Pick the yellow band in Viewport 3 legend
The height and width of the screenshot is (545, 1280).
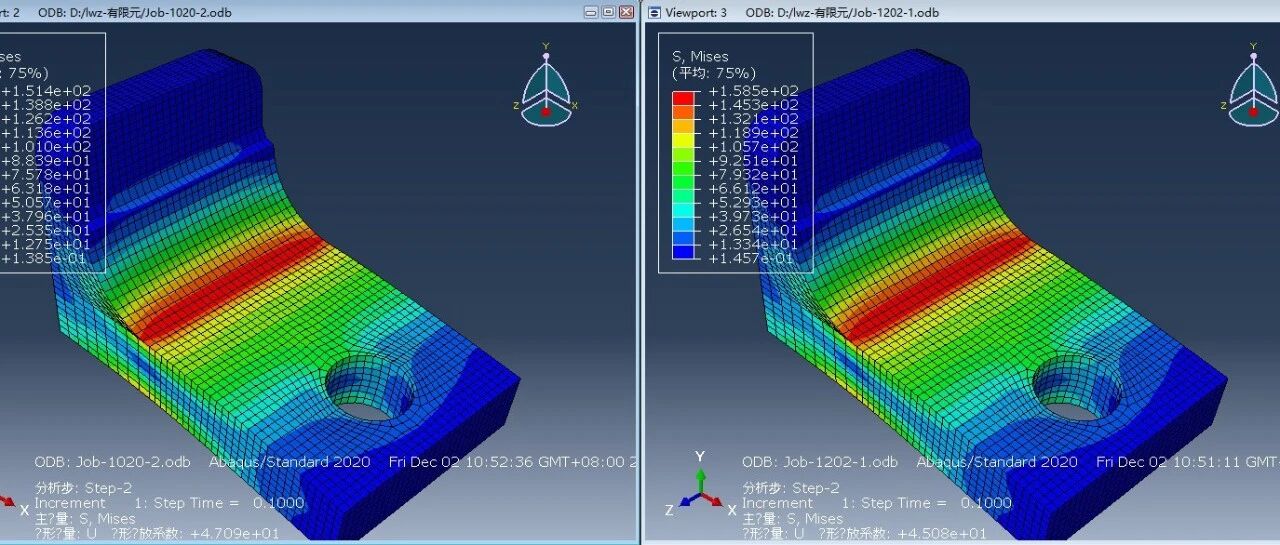684,140
